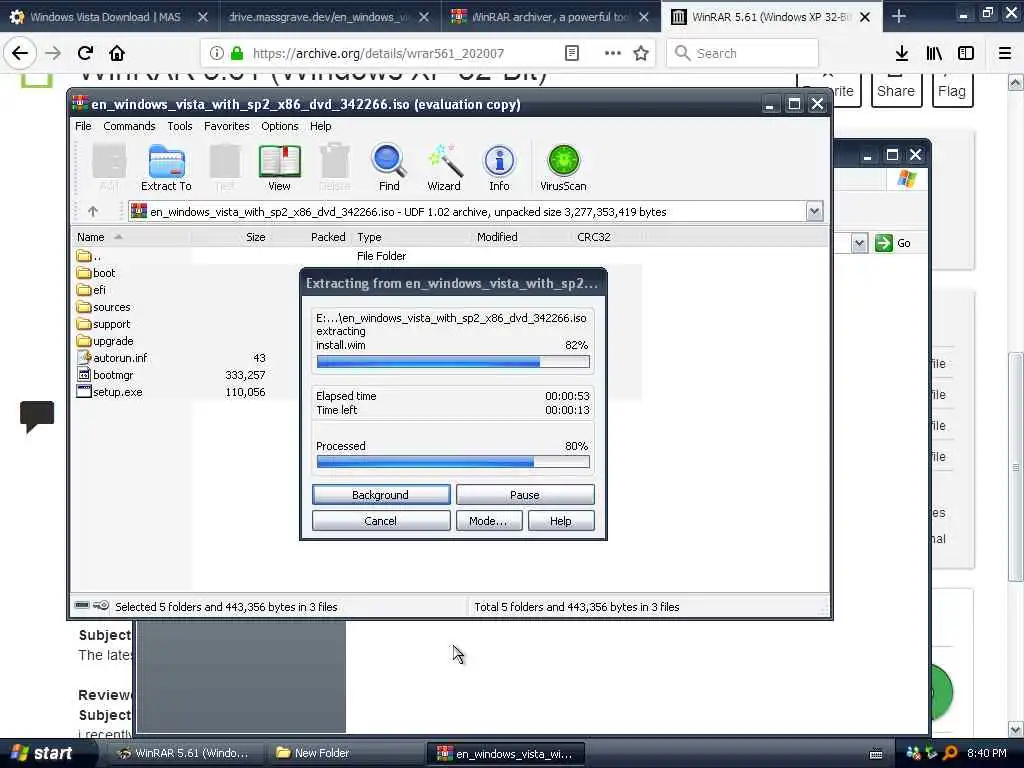Select the autorun.inf file icon
The image size is (1024, 768).
[x=84, y=357]
